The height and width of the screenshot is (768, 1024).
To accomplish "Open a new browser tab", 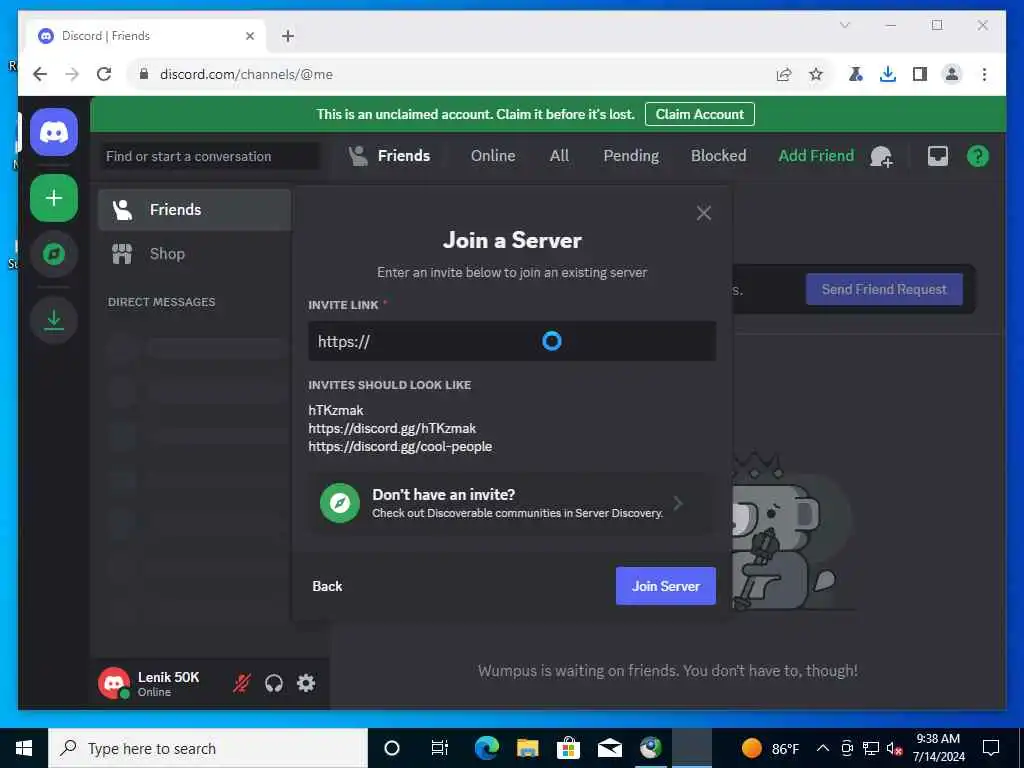I will click(287, 36).
